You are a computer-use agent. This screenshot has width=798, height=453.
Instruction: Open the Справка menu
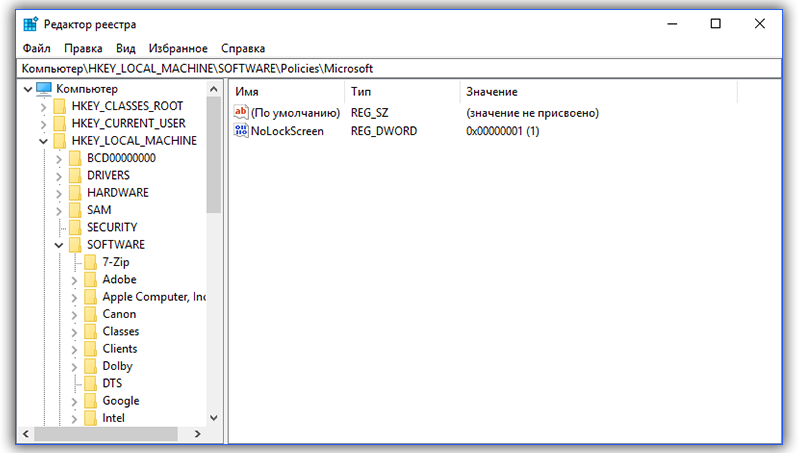[x=243, y=48]
